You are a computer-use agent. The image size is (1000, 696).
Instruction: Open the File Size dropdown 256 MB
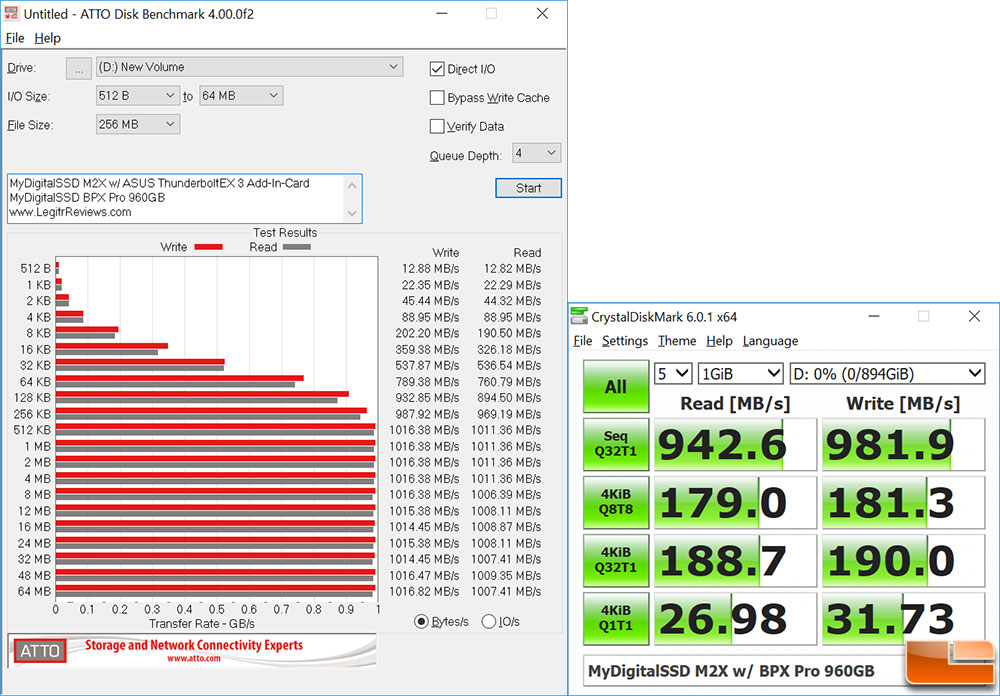pos(137,124)
